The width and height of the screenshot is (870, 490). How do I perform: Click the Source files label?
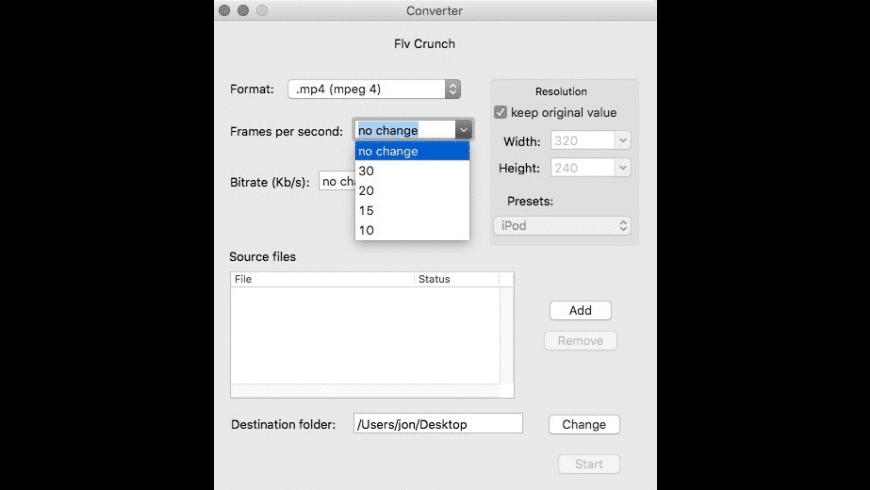[x=262, y=257]
